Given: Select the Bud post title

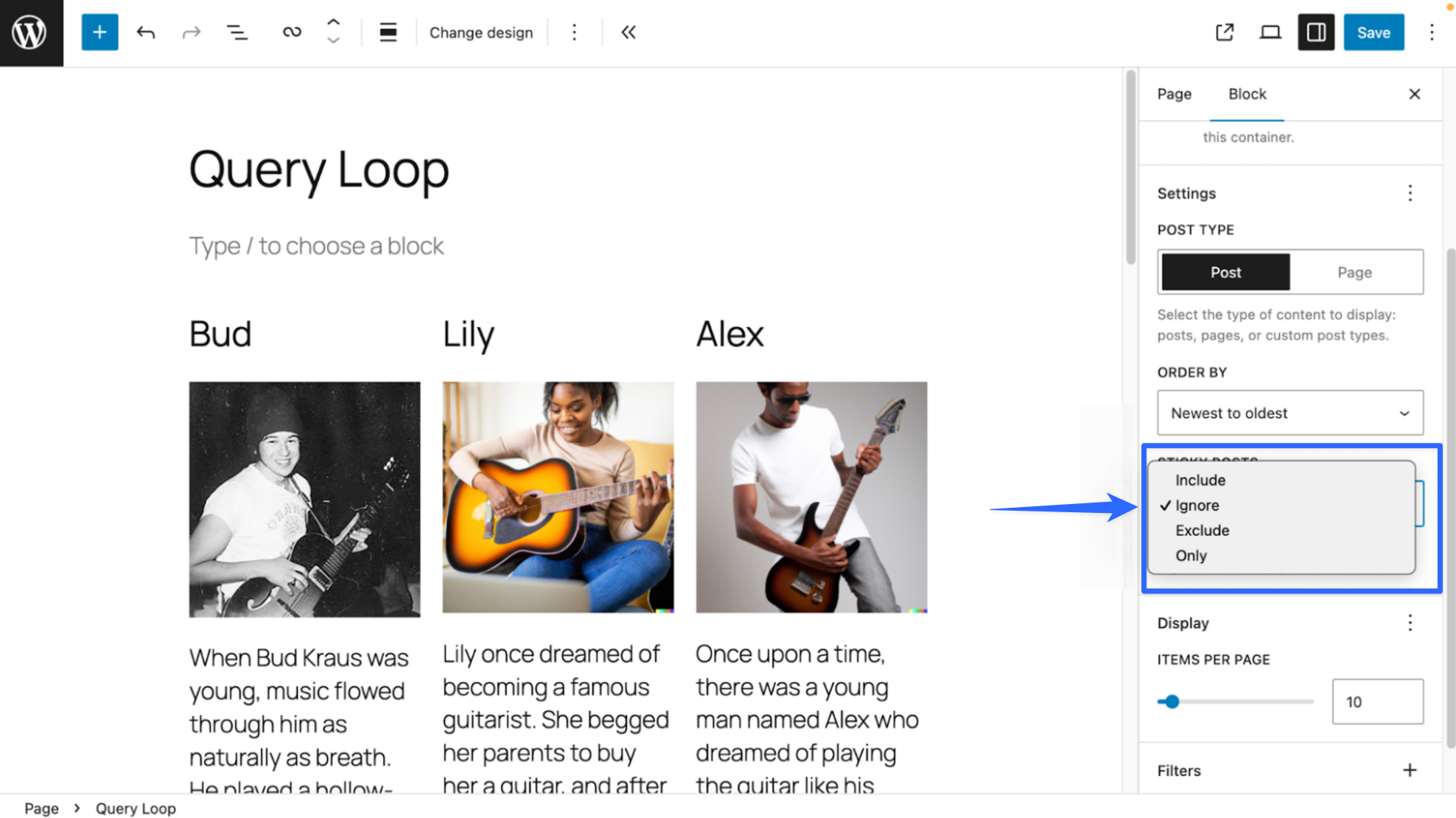Looking at the screenshot, I should [220, 334].
